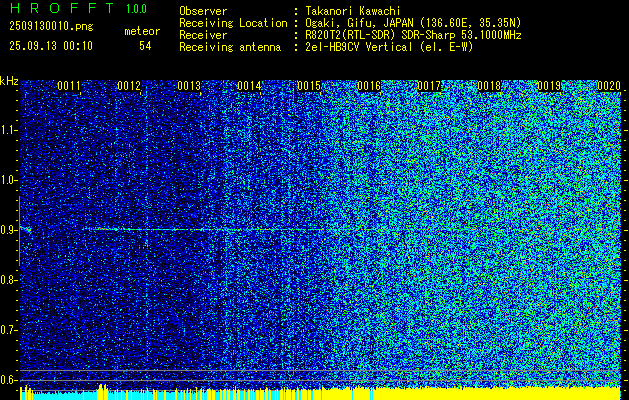This screenshot has height=400, width=629.
Task: Click the 1.0 frequency axis label
Action: (7, 180)
